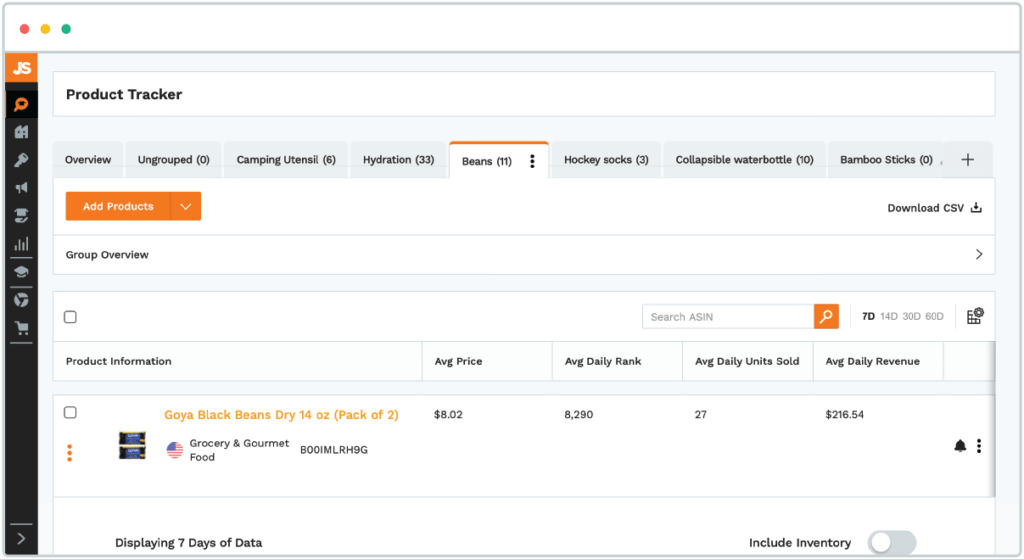The image size is (1024, 559).
Task: Switch to the Hydration (33) tab
Action: point(398,160)
